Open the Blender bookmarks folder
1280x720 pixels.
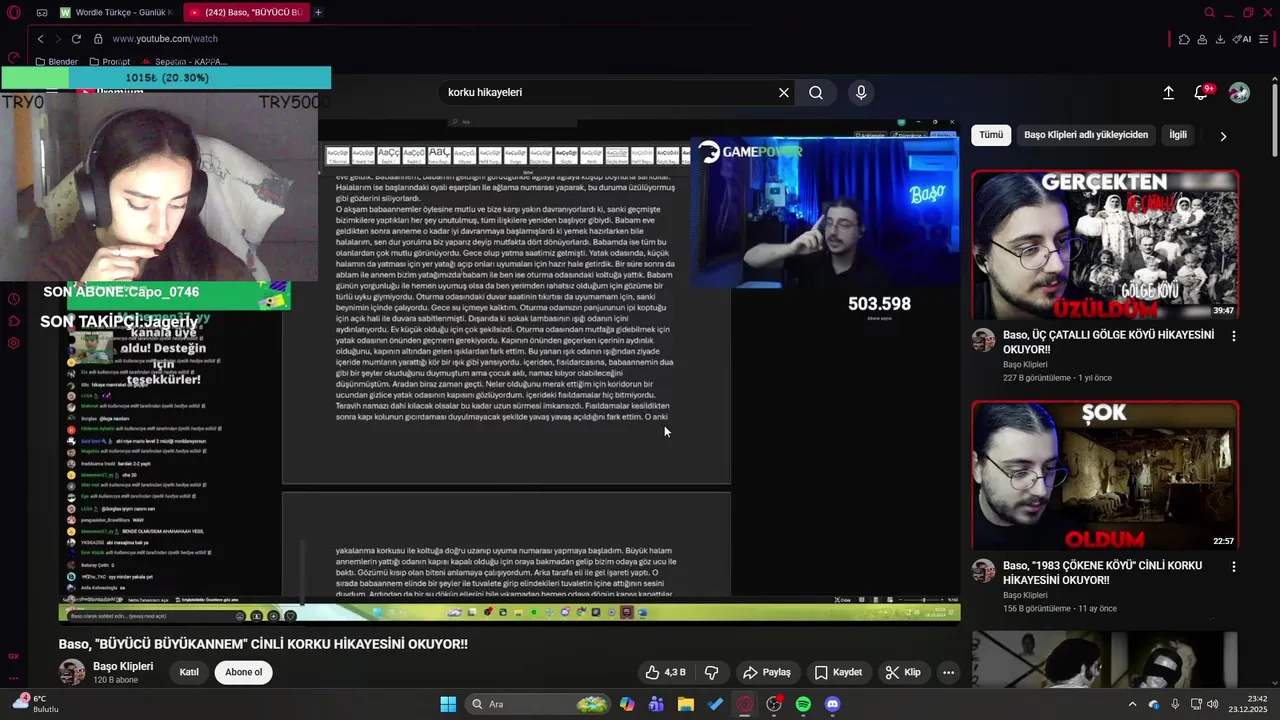click(56, 62)
